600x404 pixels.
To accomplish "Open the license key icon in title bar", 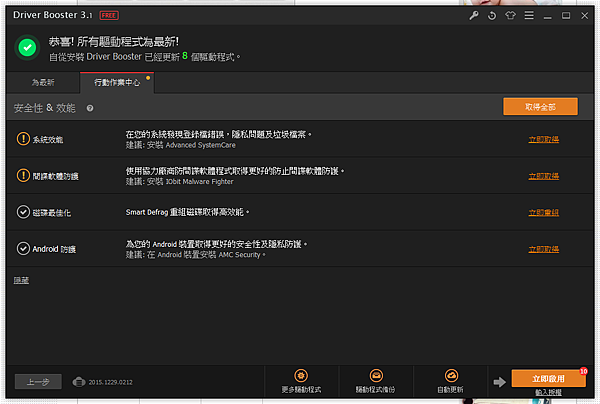I will [474, 15].
